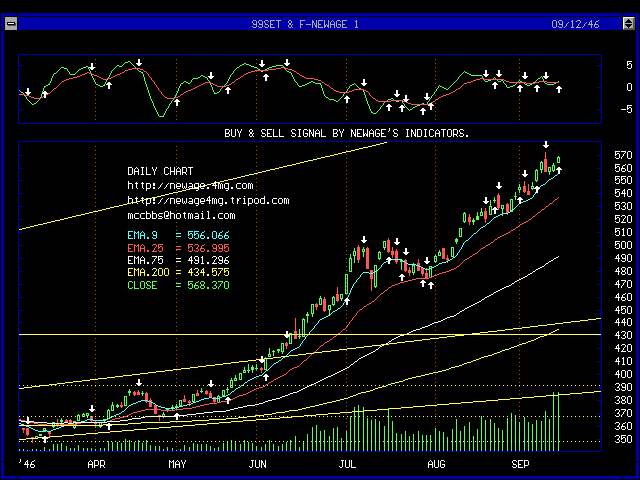Click the cyan EMA.9 legend label
Viewport: 640px width, 480px height.
coord(142,236)
